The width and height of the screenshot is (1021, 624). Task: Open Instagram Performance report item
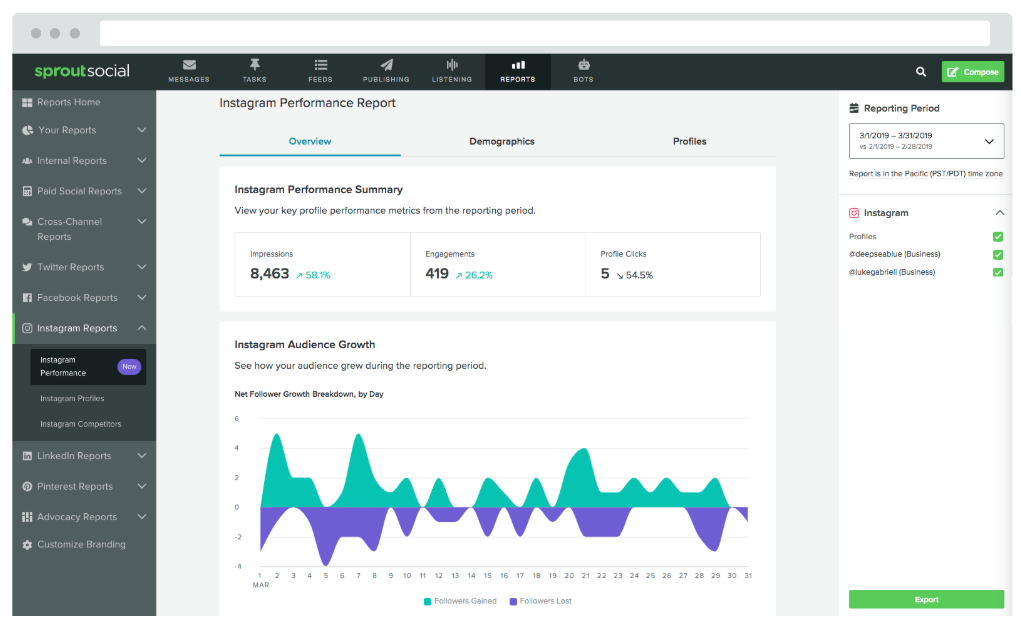click(x=88, y=367)
